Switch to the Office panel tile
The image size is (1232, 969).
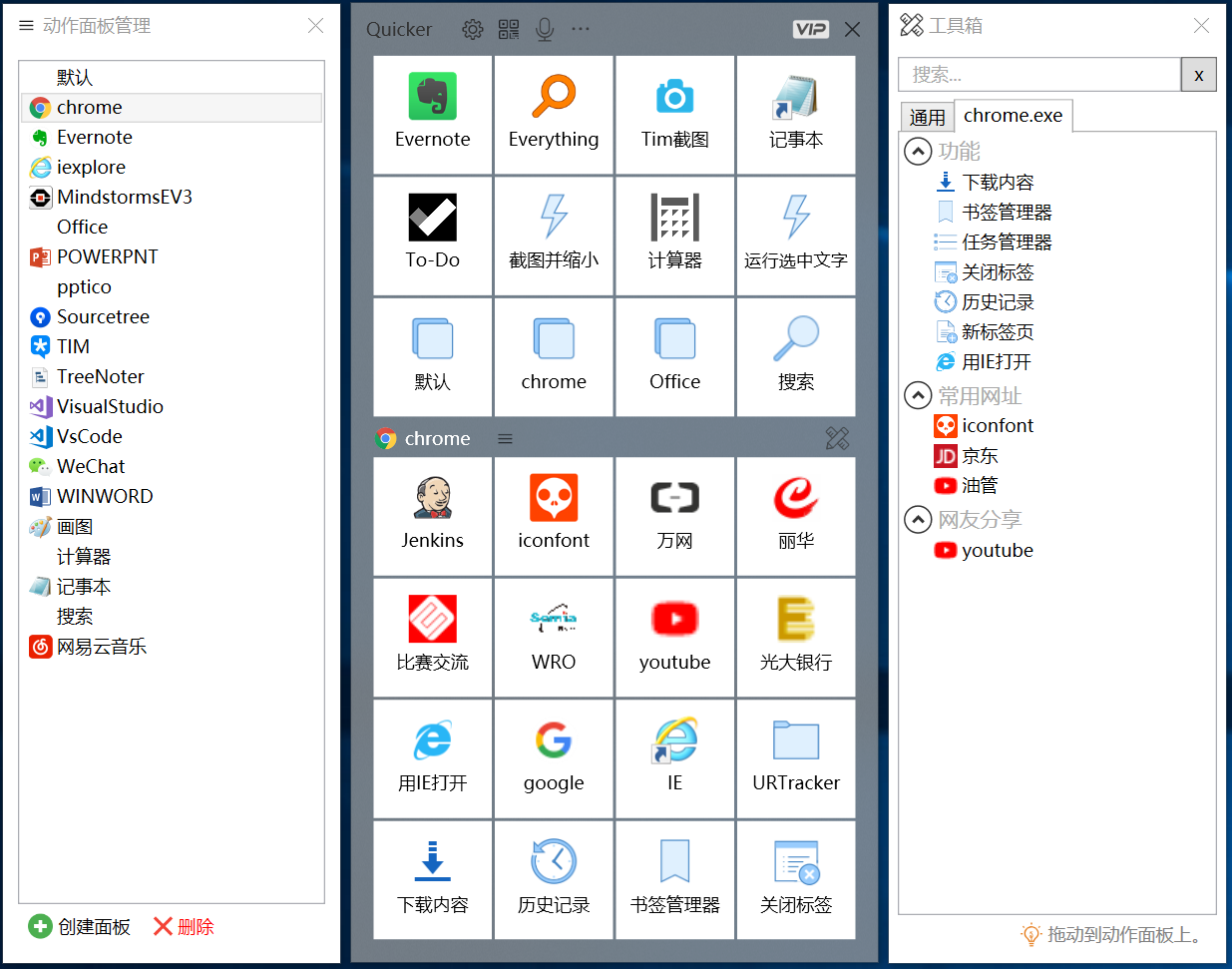[x=674, y=357]
